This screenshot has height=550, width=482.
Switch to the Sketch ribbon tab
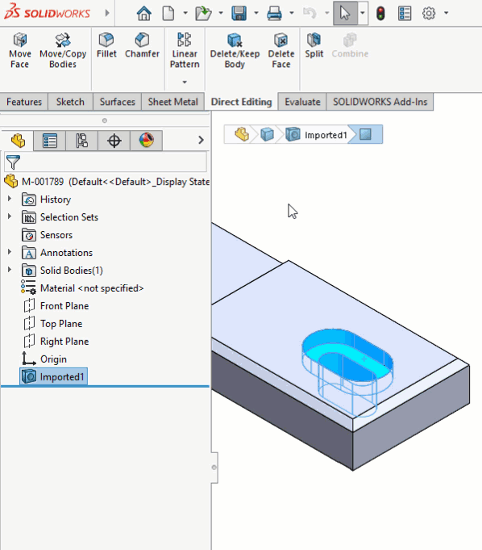tap(70, 102)
